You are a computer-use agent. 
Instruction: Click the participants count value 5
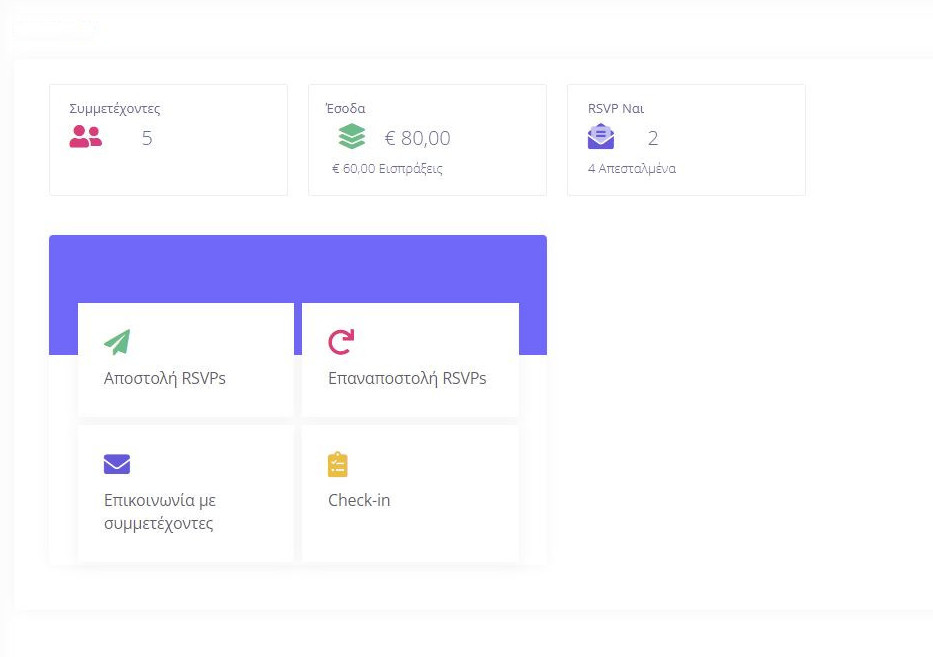(147, 138)
